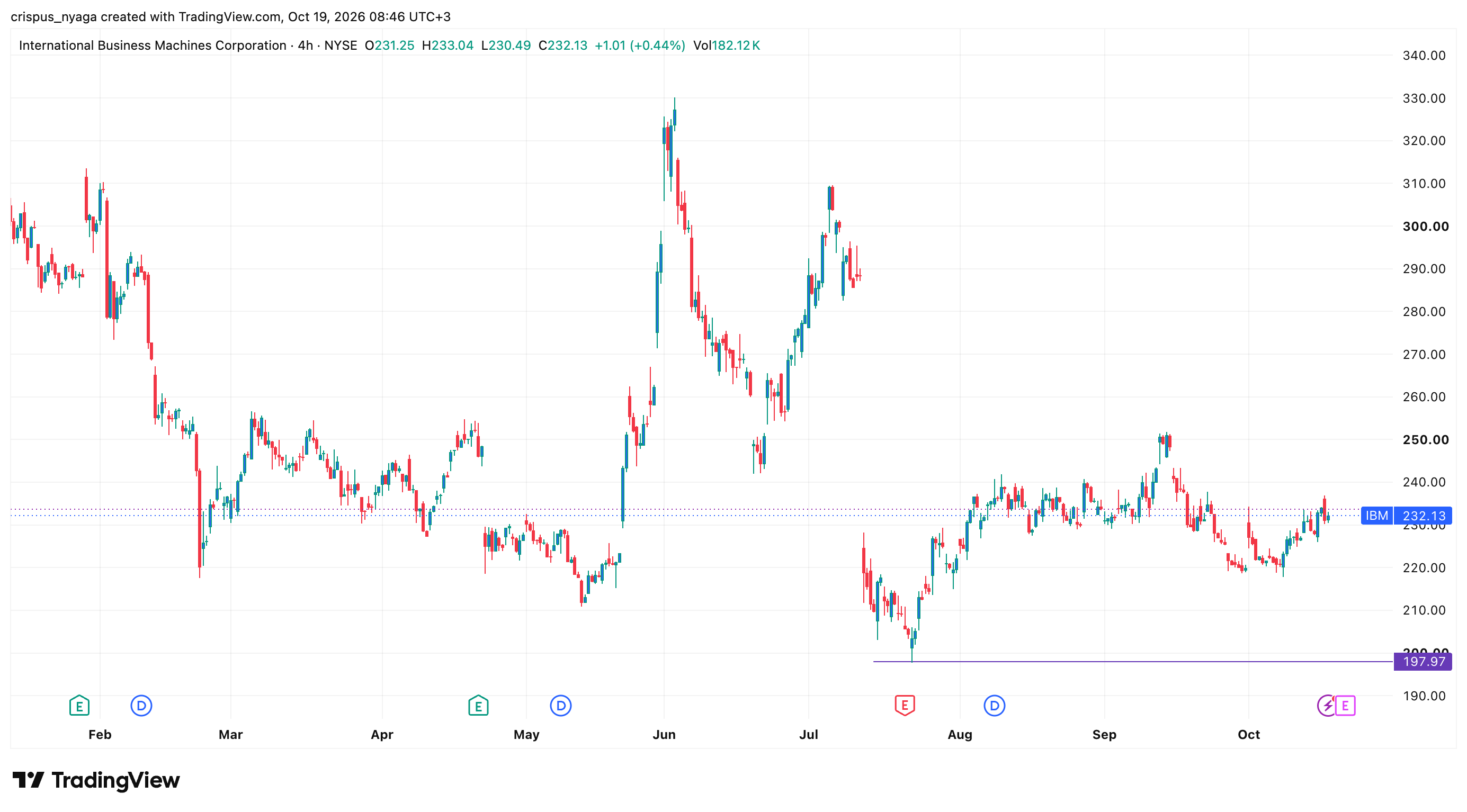Click the Apr label on time axis
The height and width of the screenshot is (812, 1467).
(382, 735)
